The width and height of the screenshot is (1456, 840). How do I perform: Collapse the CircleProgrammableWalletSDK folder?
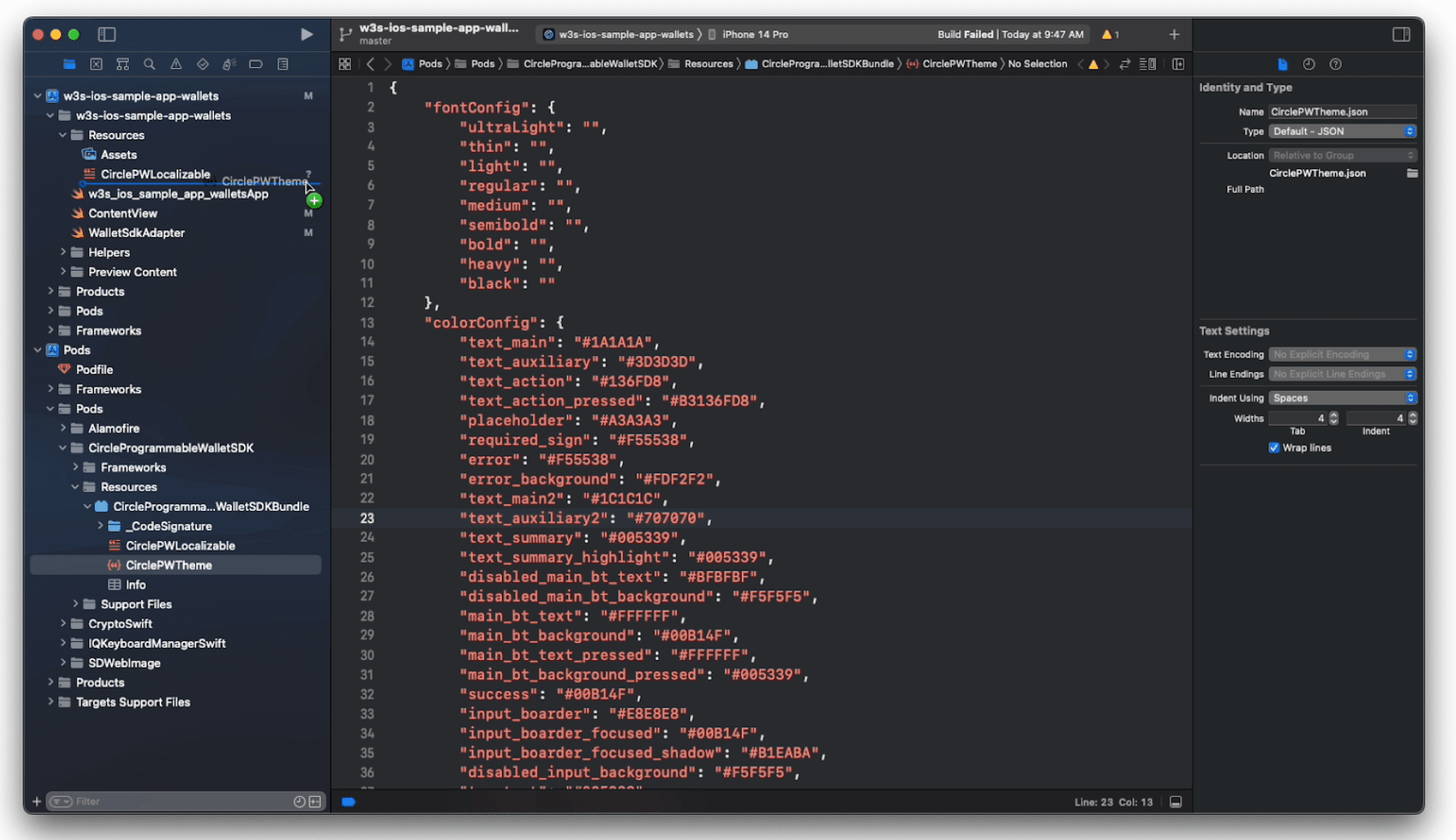(x=63, y=448)
